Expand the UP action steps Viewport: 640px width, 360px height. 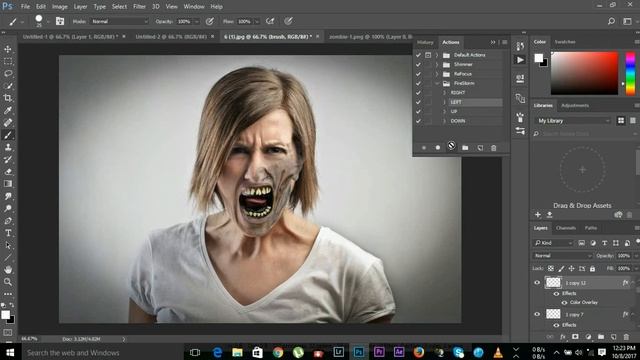click(x=444, y=111)
